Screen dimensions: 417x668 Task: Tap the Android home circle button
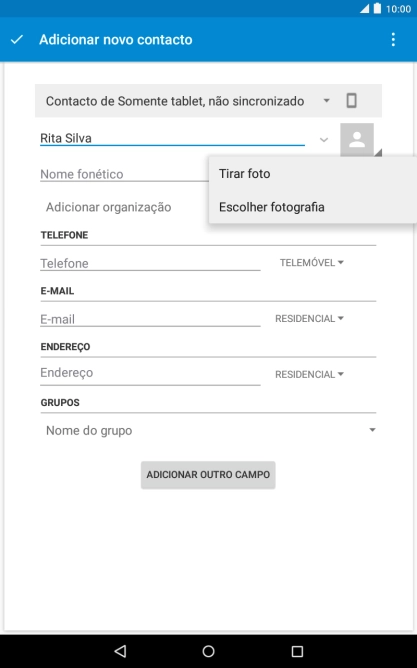click(208, 651)
